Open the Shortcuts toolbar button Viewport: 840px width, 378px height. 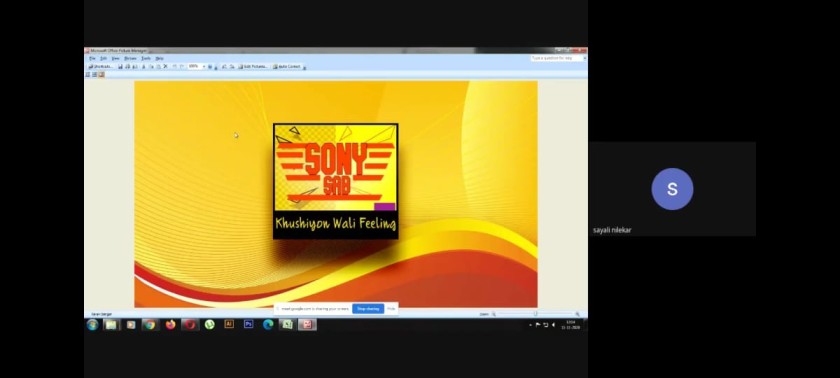[101, 66]
